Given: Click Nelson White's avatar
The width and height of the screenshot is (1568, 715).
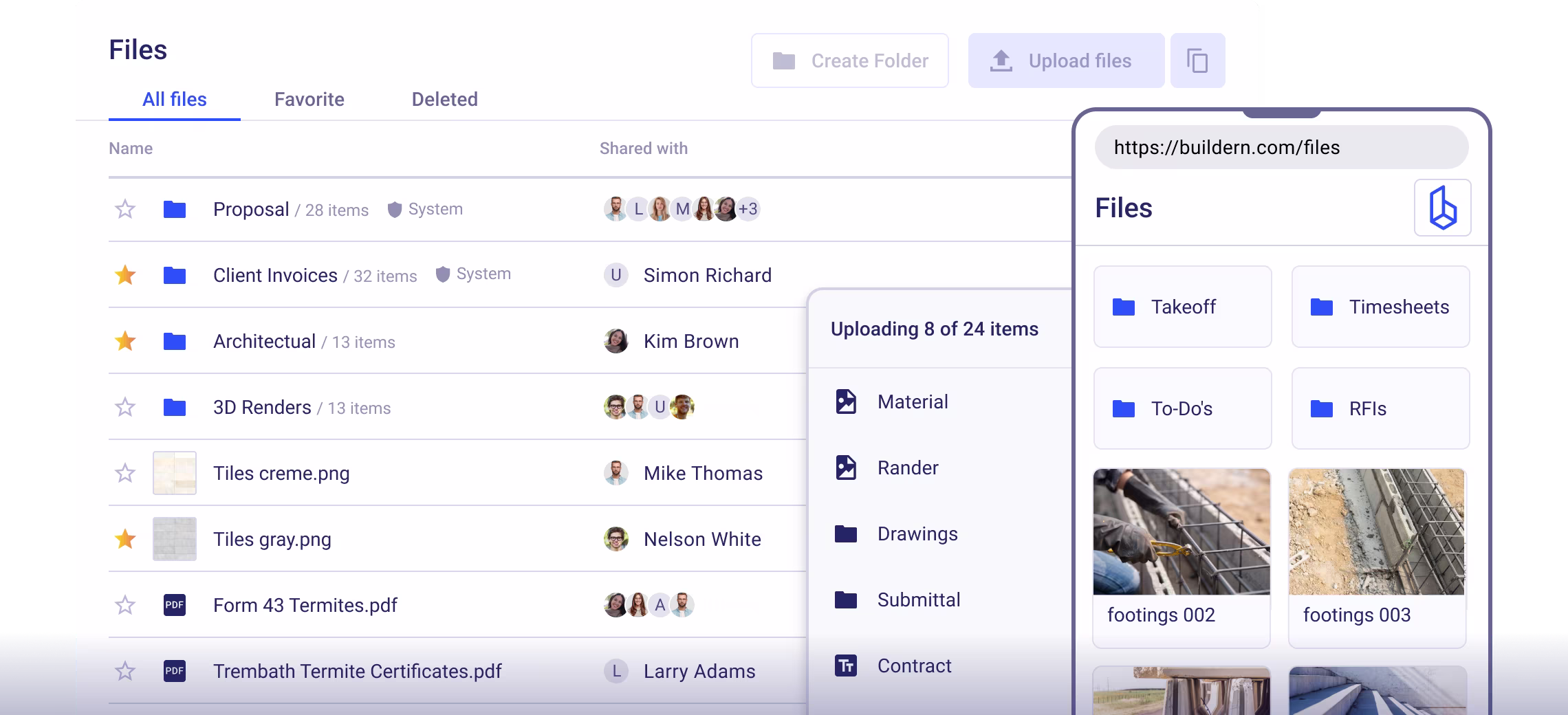Looking at the screenshot, I should coord(616,539).
